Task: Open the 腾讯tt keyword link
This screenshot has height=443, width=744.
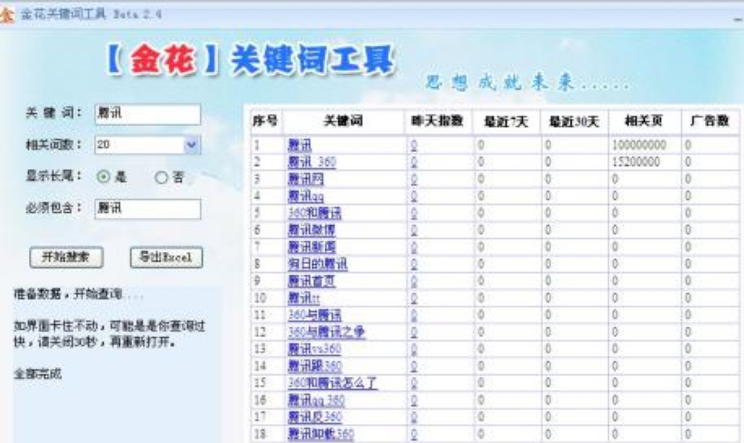Action: point(304,298)
